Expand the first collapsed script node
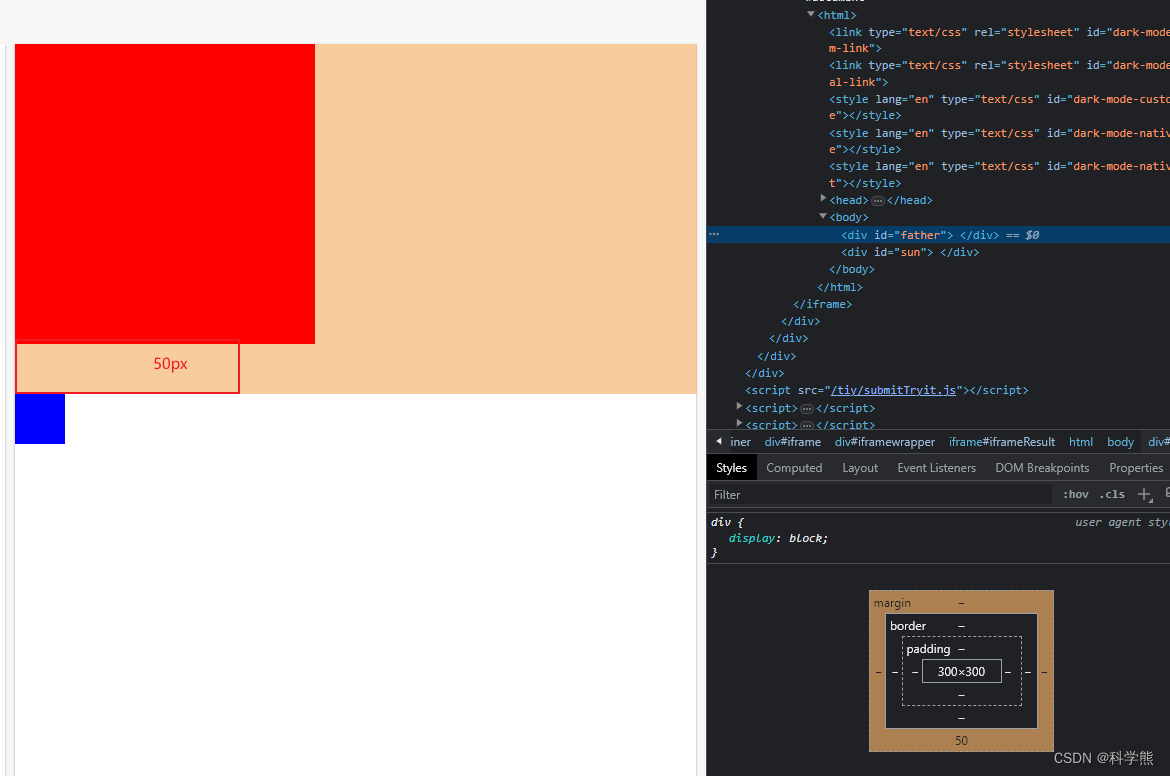Viewport: 1170px width, 776px height. coord(739,407)
